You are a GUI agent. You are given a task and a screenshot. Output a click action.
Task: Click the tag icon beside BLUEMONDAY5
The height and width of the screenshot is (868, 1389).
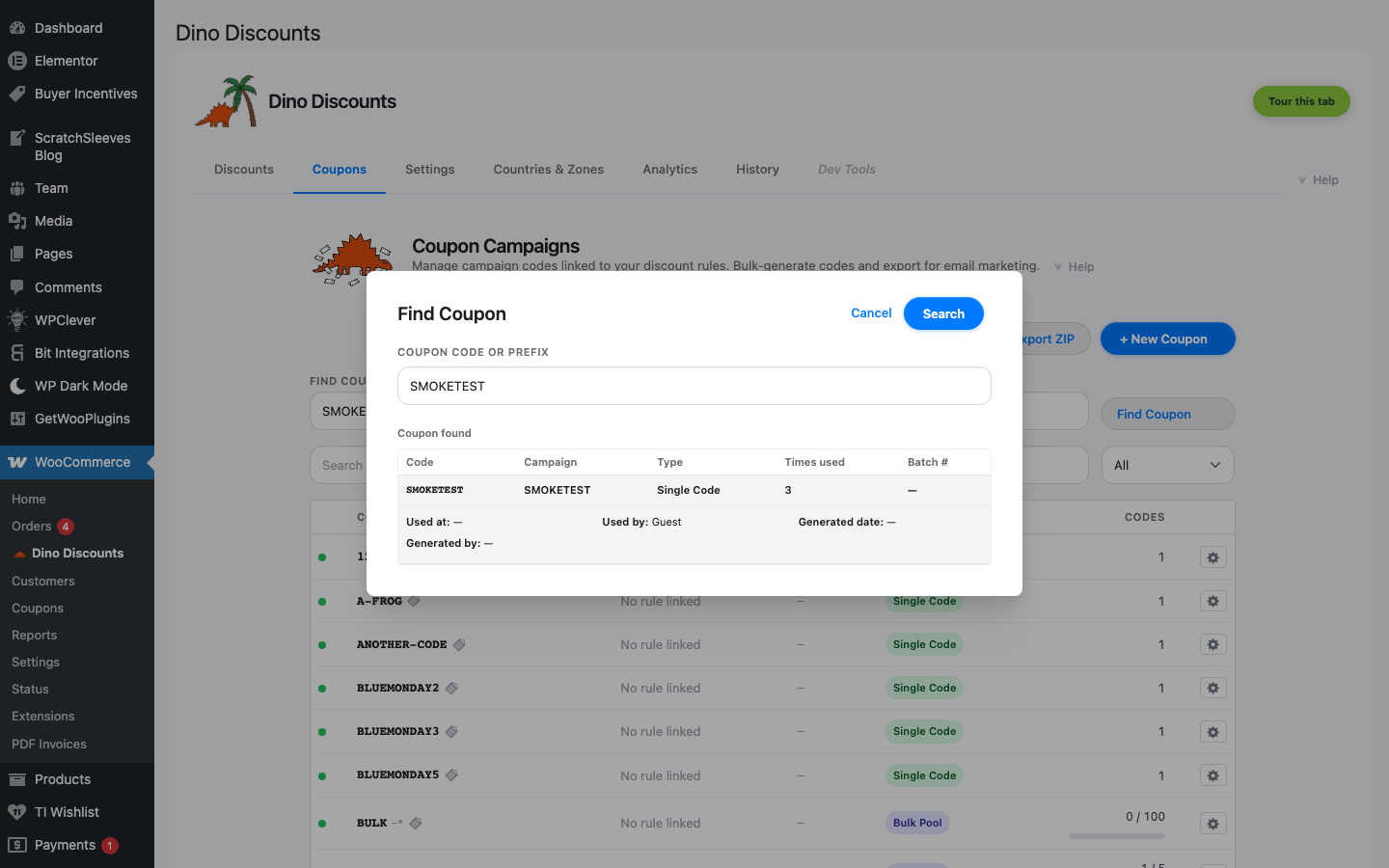pos(451,774)
